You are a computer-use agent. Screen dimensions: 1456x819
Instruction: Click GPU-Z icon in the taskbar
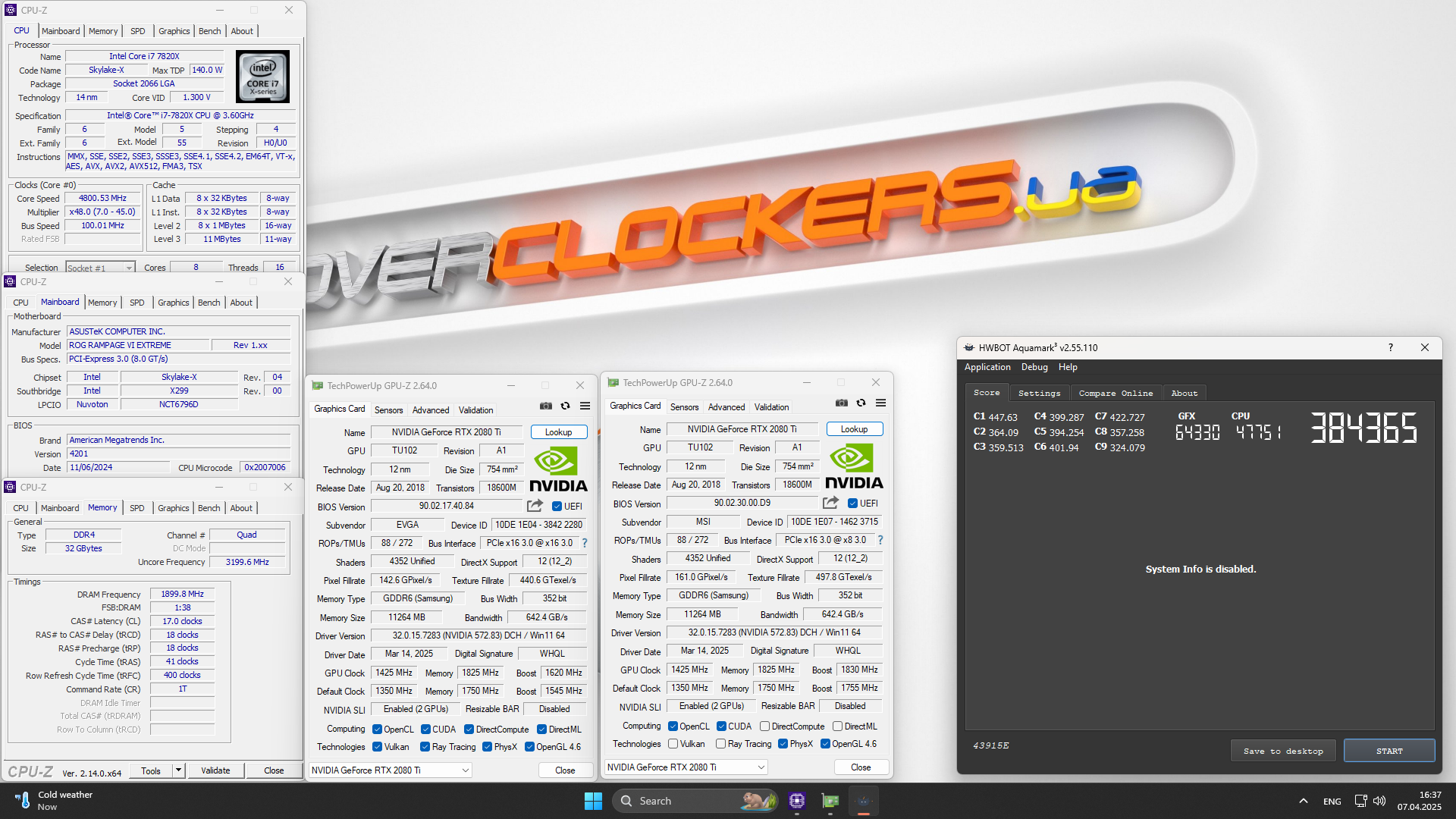click(830, 801)
